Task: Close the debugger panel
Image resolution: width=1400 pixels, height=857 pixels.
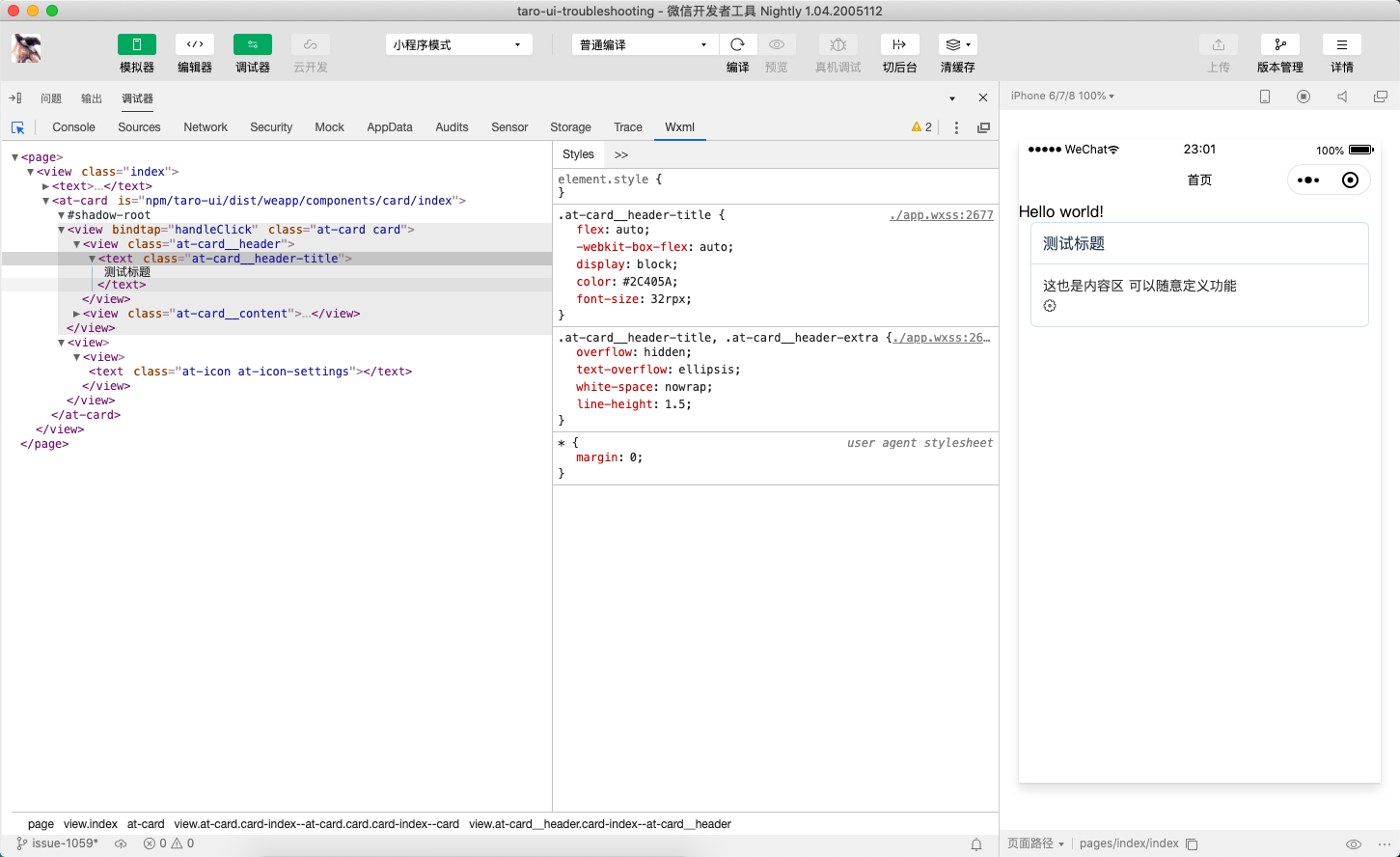Action: pos(983,97)
